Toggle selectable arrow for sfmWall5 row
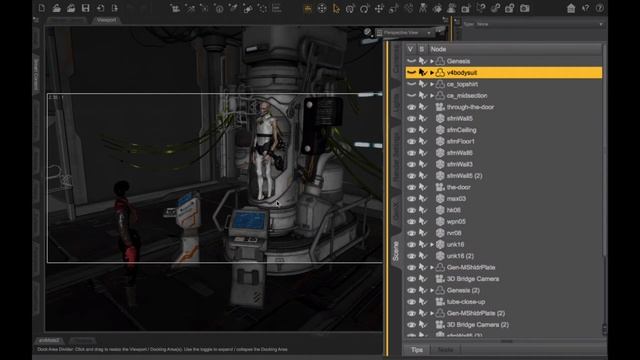 point(422,118)
